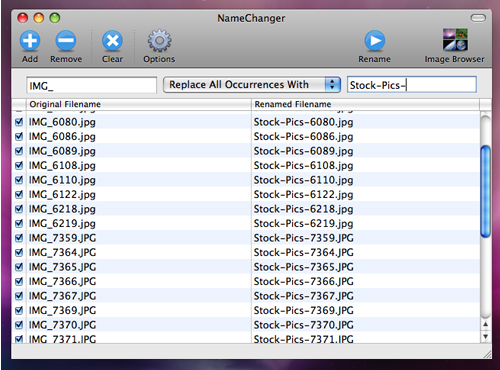Disable the IMG_6218.jpg checkbox
500x370 pixels.
point(19,209)
